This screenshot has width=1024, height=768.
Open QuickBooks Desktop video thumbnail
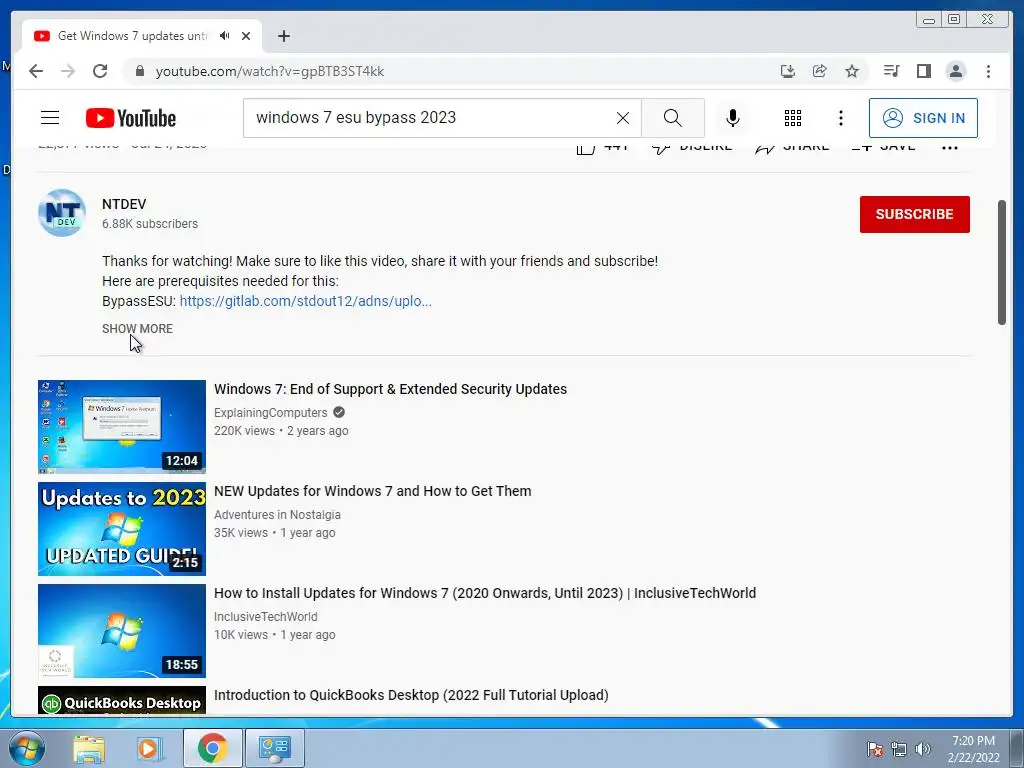point(121,700)
